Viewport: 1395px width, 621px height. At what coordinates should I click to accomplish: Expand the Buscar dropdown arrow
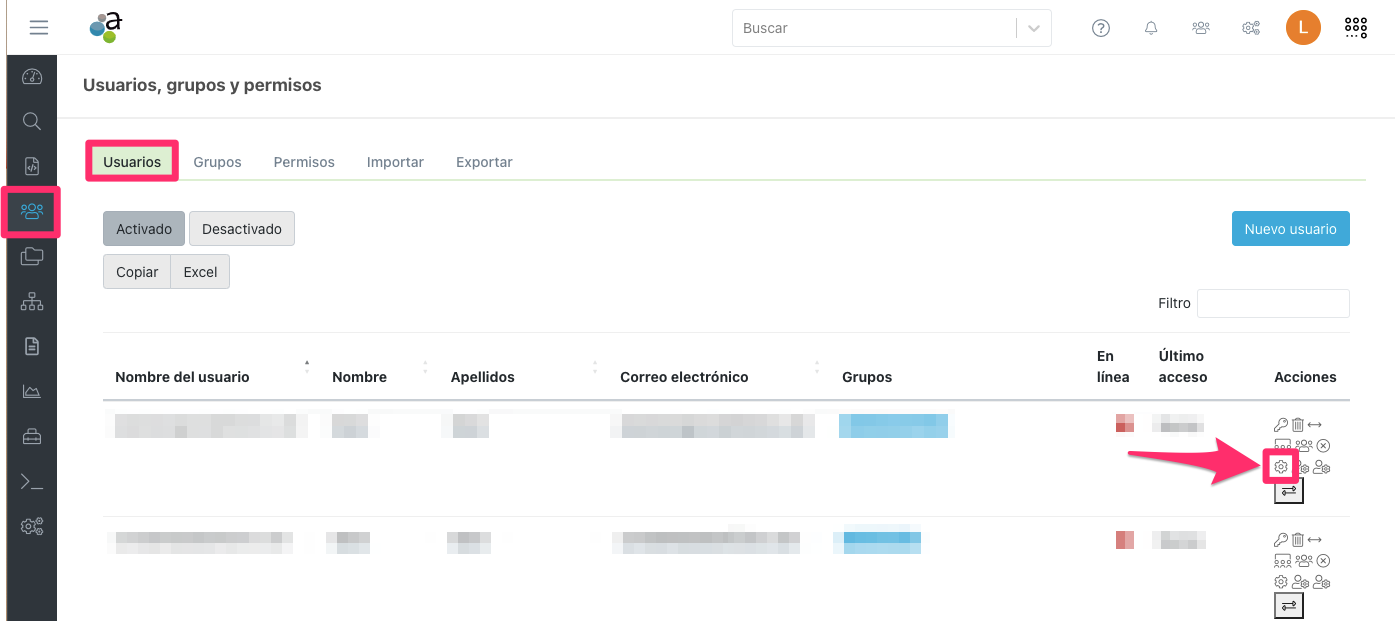click(x=1034, y=28)
